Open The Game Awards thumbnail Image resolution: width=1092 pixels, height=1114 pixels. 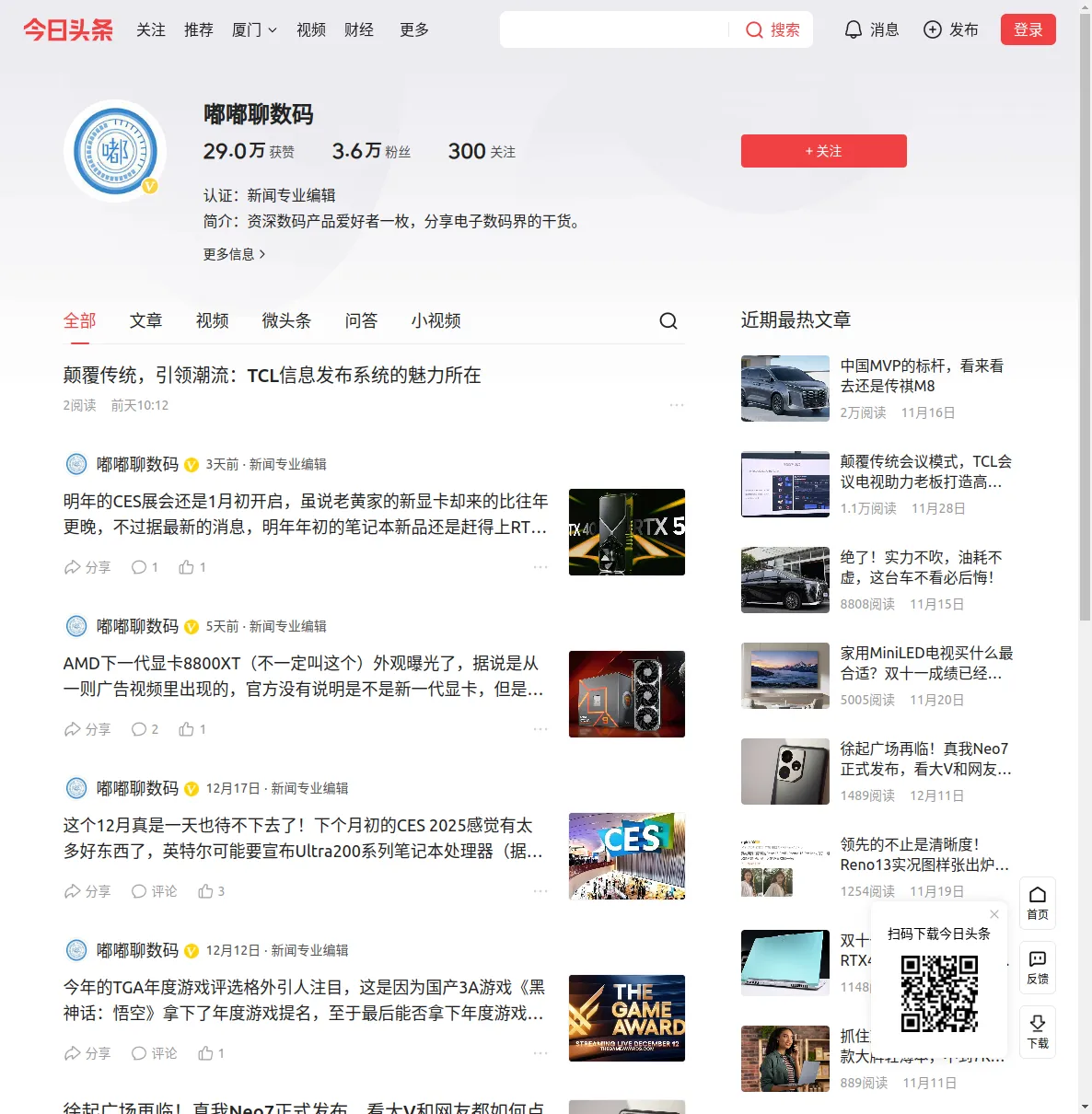(627, 1018)
